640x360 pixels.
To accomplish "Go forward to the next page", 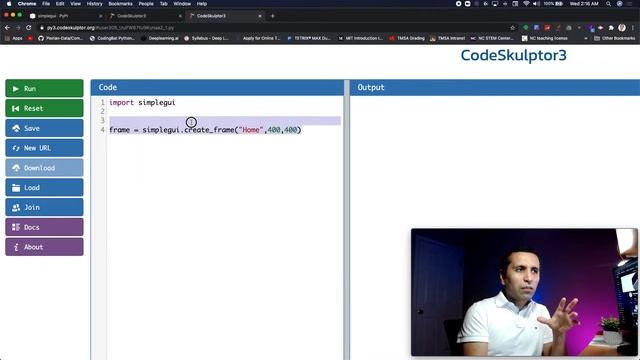I will coord(18,28).
